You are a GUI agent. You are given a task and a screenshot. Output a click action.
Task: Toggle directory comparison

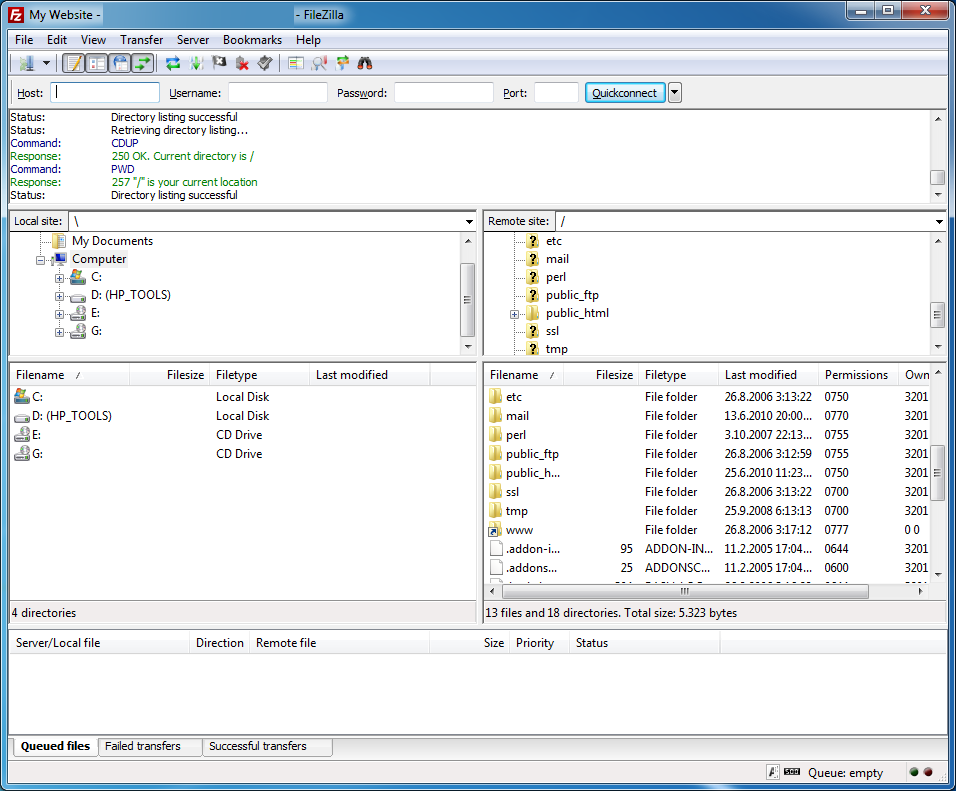tap(319, 63)
